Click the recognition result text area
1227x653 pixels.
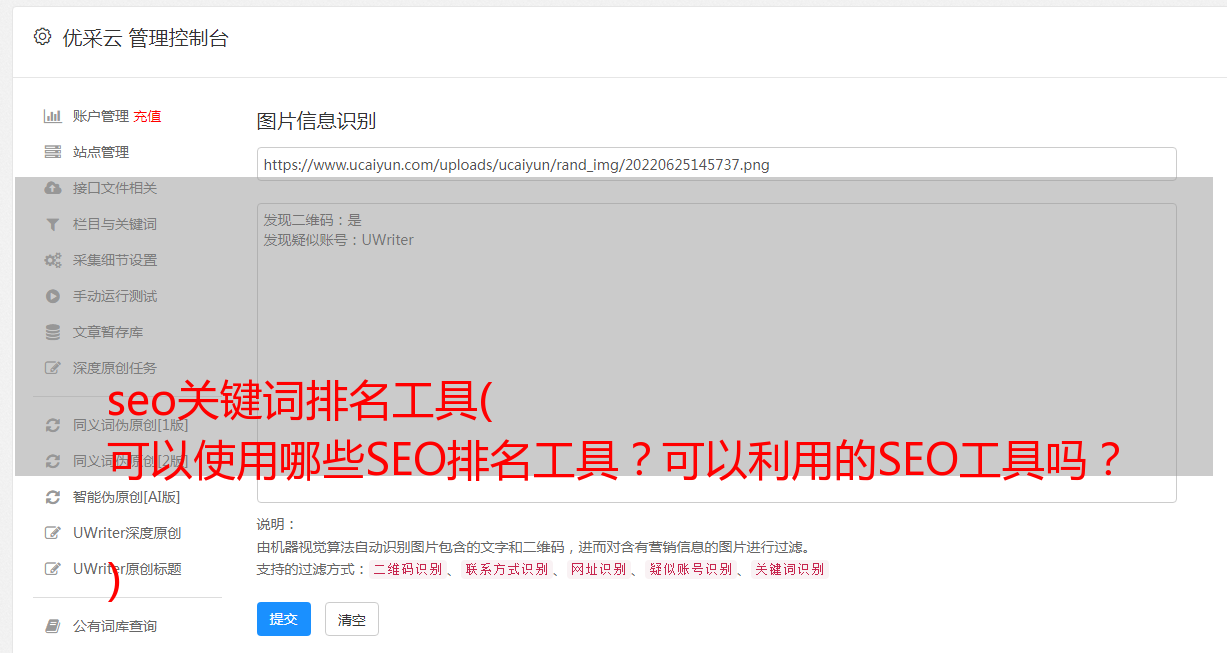click(x=716, y=353)
